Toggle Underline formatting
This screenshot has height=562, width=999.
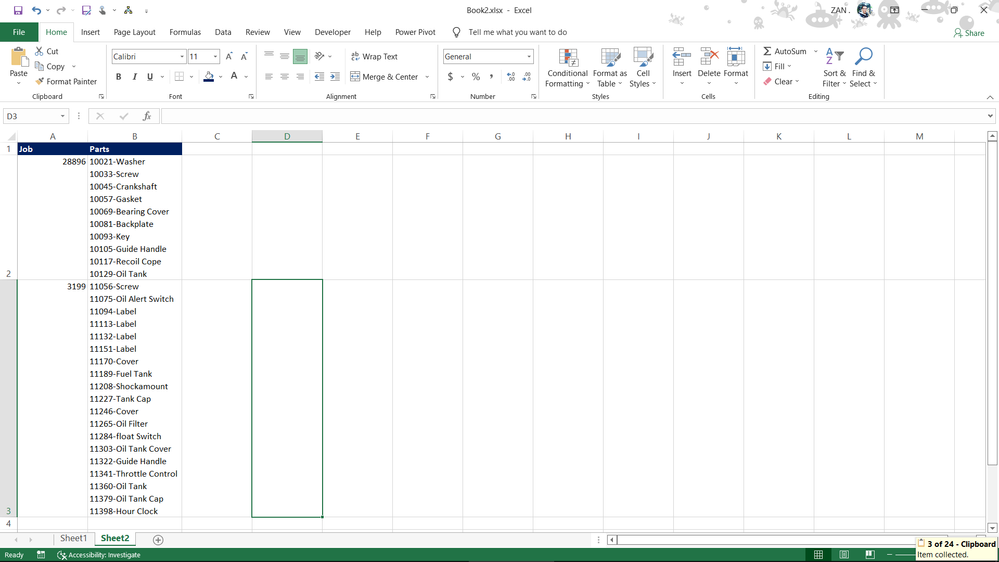[x=150, y=76]
